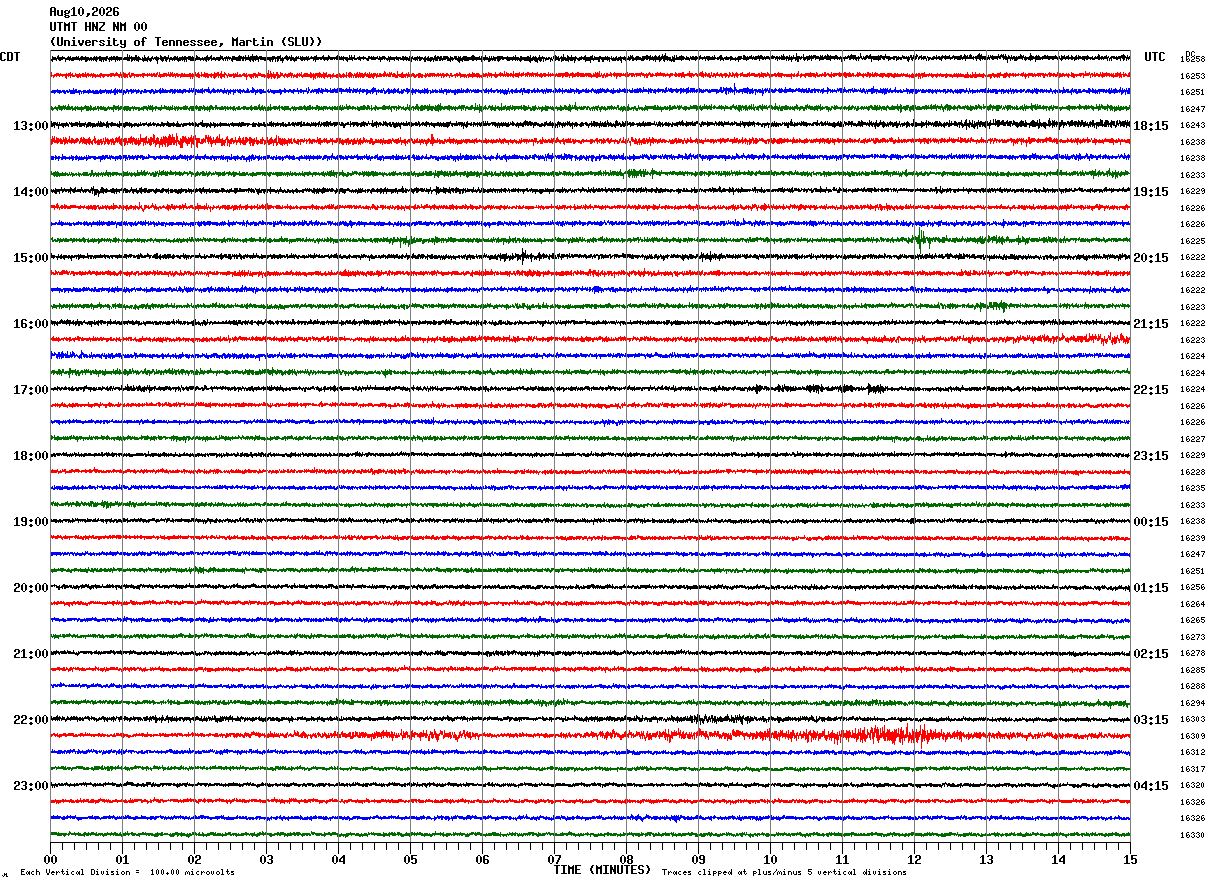Click the '01:15' UTC time label

(x=1151, y=588)
